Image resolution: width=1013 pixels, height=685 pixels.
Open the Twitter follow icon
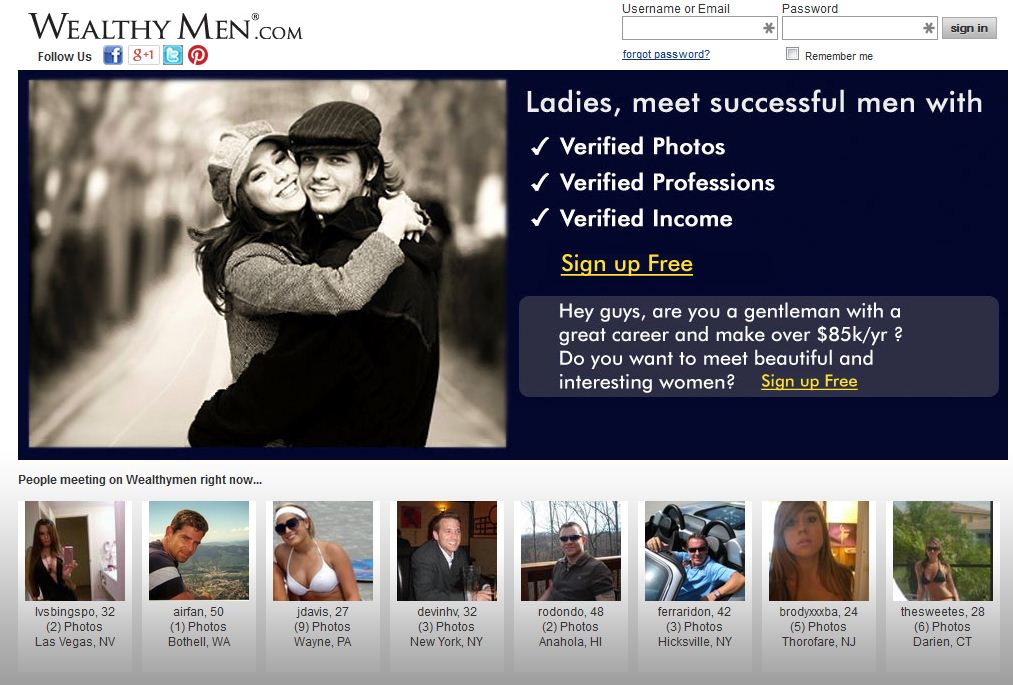pos(172,55)
